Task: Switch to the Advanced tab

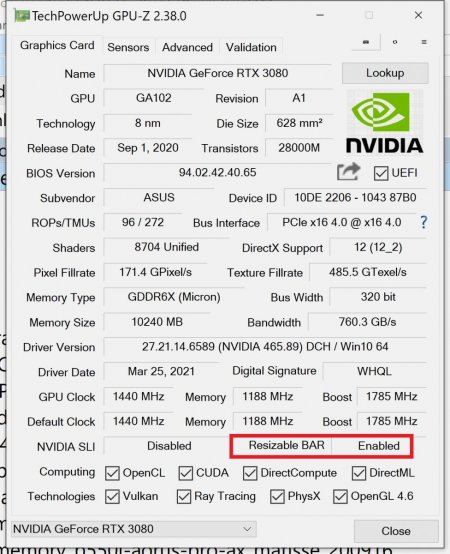Action: coord(188,47)
